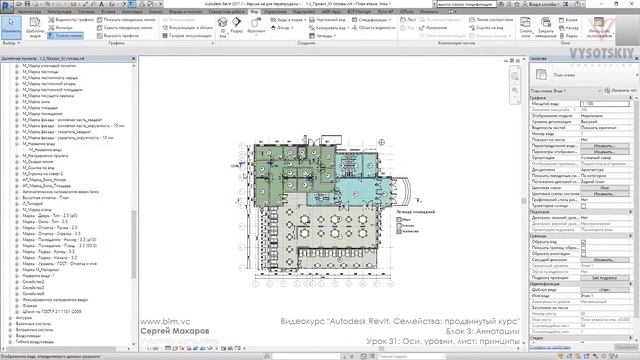The width and height of the screenshot is (640, 360).
Task: Open Visibility/Graphics (Видимость/графика) dialog
Action: coord(71,20)
